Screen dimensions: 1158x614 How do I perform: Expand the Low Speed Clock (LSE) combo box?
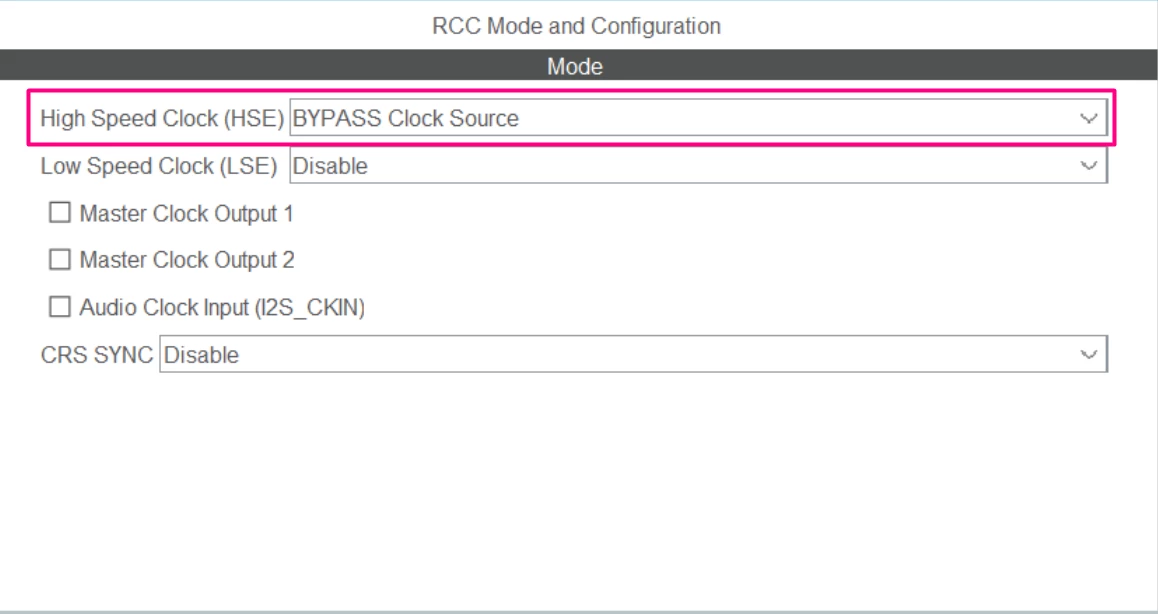click(x=698, y=166)
